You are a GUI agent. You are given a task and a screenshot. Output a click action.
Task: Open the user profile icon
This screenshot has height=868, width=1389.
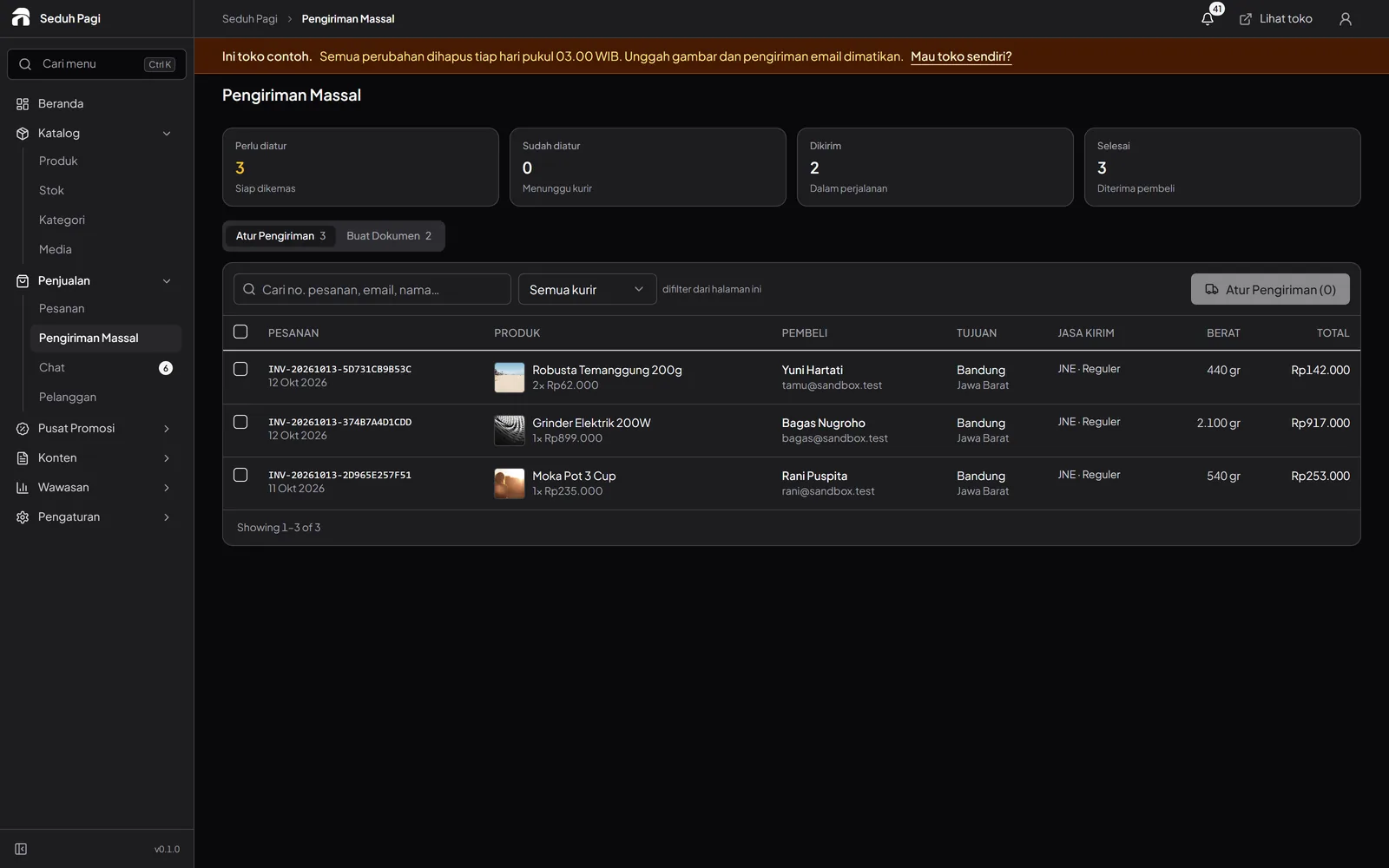tap(1345, 19)
